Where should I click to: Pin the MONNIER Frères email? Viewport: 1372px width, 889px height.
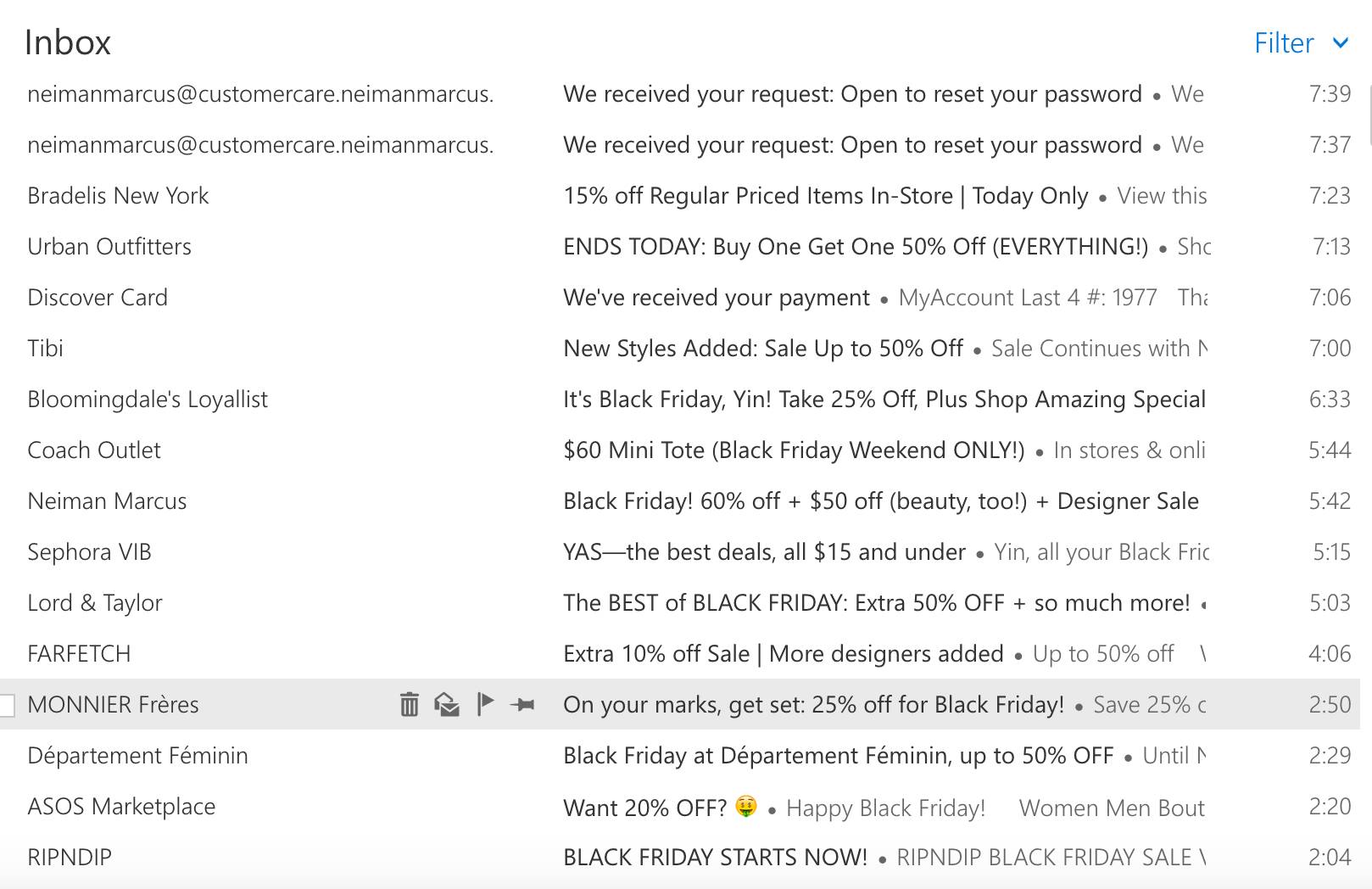(522, 704)
